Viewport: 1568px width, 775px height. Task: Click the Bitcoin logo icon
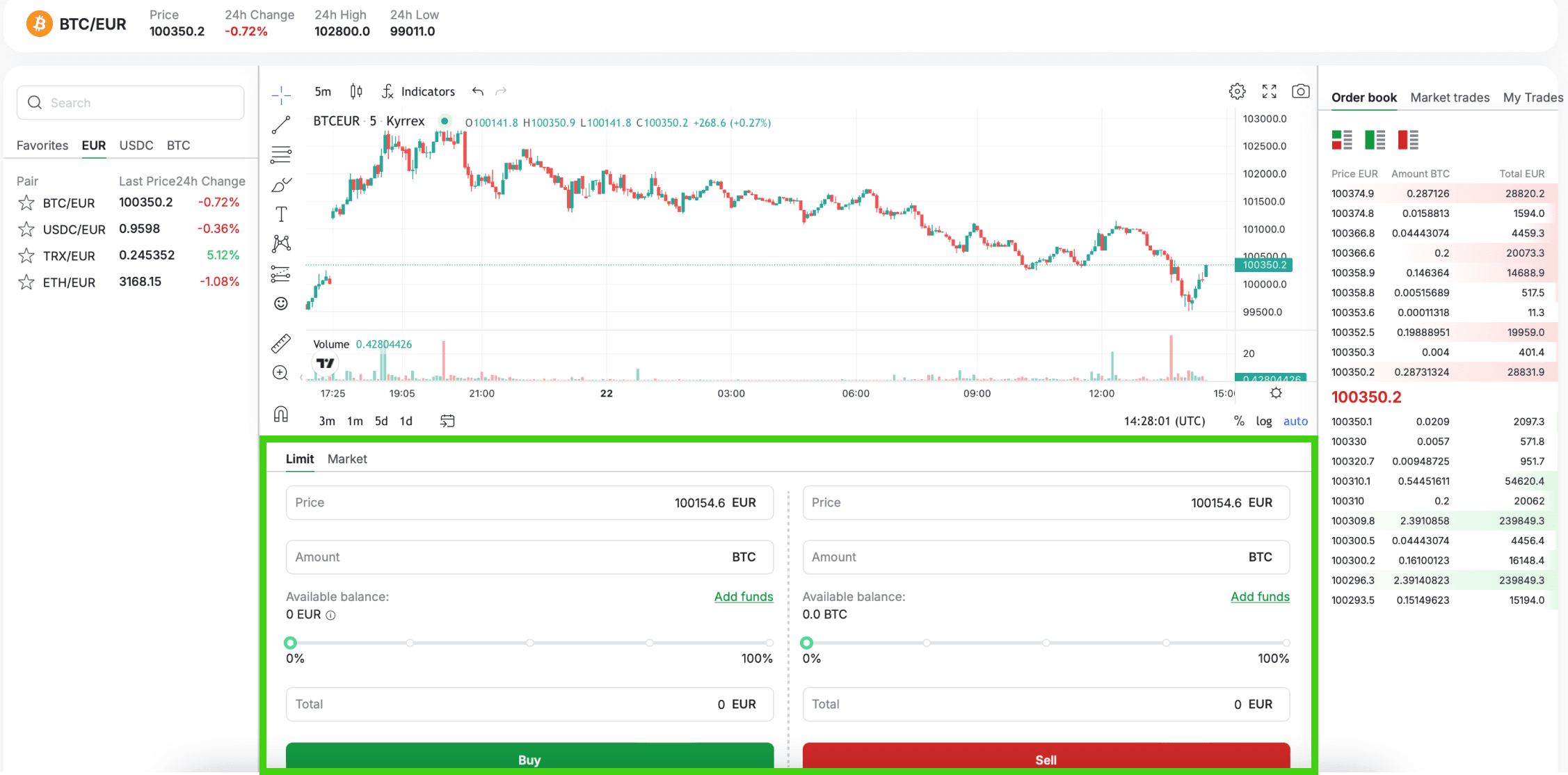pos(40,24)
